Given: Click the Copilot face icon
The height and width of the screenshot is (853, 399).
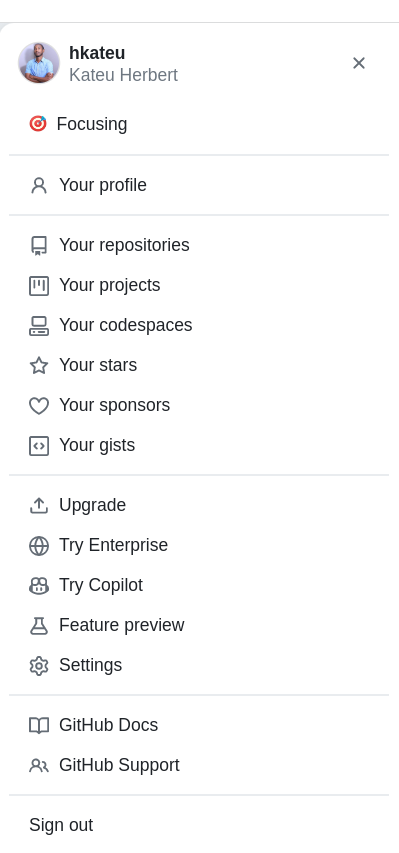Looking at the screenshot, I should tap(39, 585).
